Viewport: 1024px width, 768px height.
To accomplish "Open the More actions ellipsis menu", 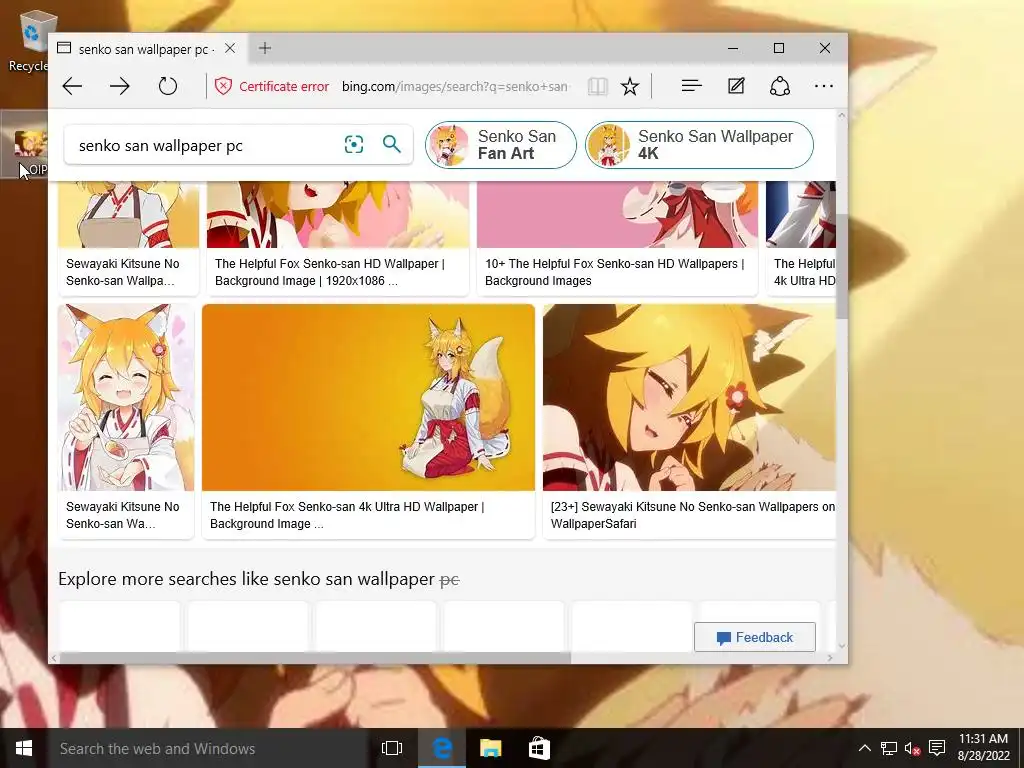I will (x=824, y=86).
